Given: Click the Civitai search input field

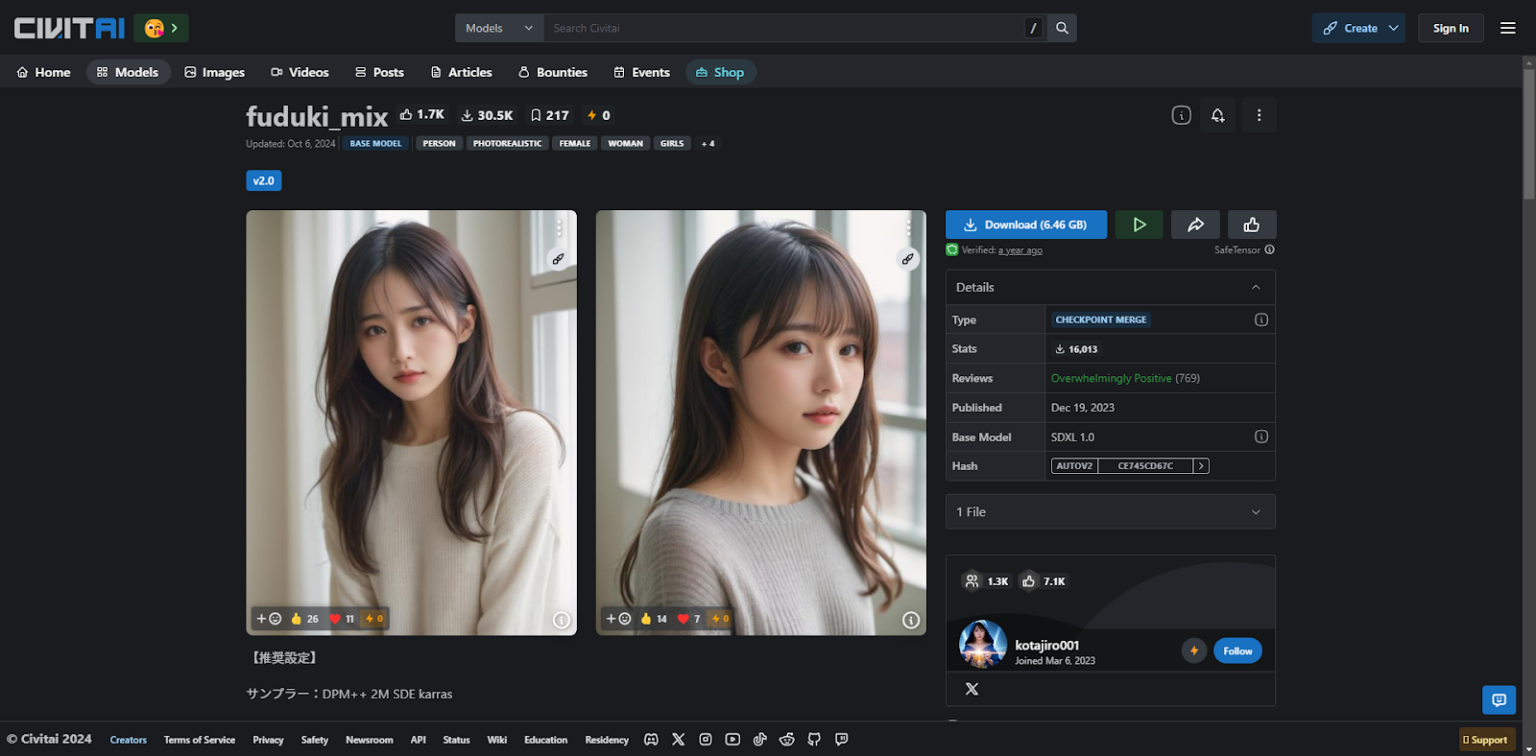Looking at the screenshot, I should click(x=780, y=28).
